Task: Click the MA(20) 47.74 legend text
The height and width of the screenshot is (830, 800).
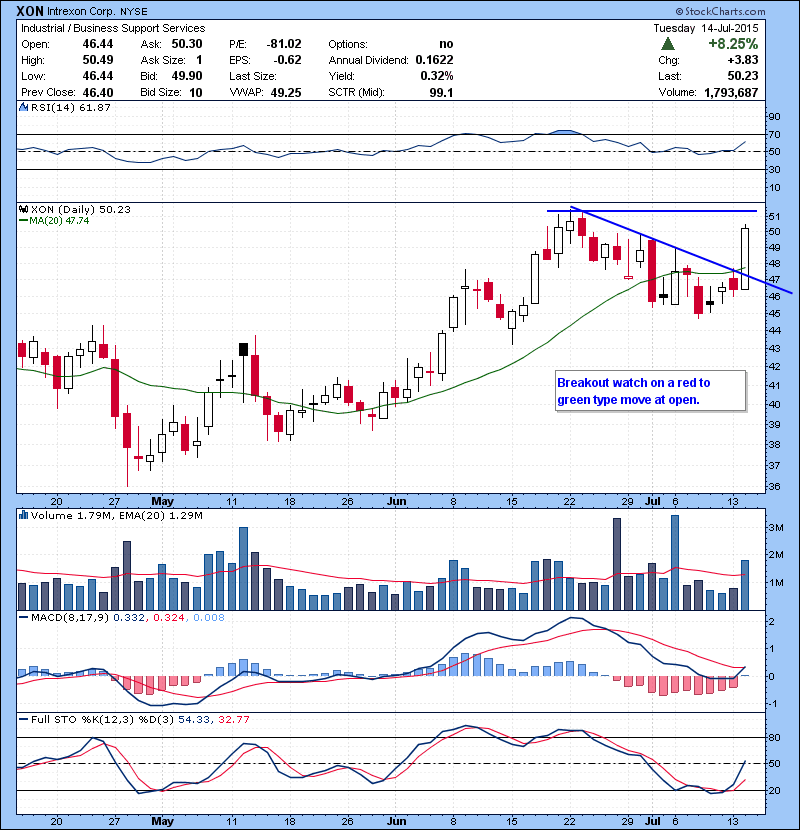Action: click(59, 221)
